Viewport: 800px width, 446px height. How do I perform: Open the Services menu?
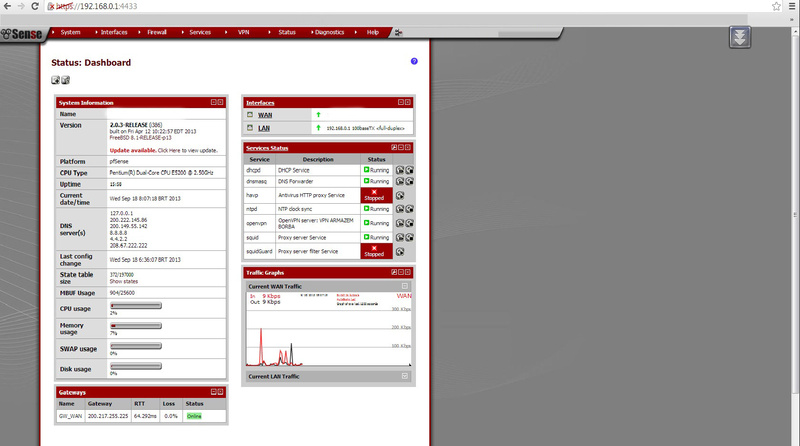(x=200, y=32)
